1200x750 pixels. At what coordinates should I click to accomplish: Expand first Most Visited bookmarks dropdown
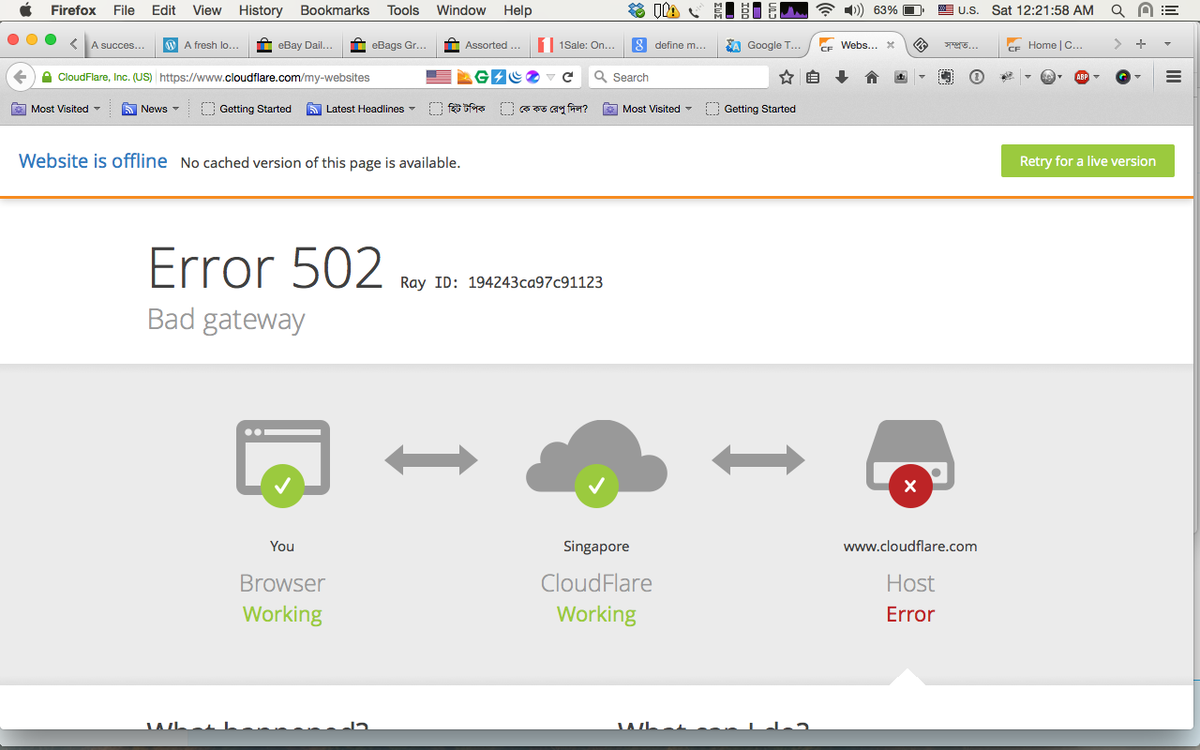(x=97, y=109)
